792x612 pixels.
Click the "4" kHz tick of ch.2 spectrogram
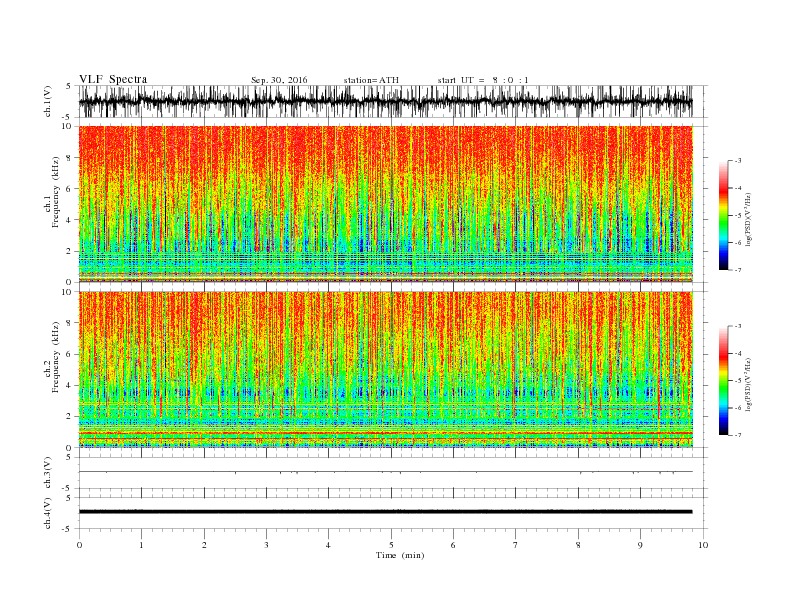pos(70,386)
